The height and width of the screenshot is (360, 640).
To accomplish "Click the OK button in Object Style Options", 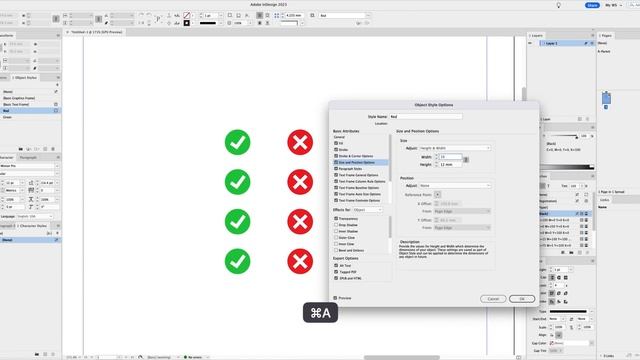I will click(x=522, y=299).
